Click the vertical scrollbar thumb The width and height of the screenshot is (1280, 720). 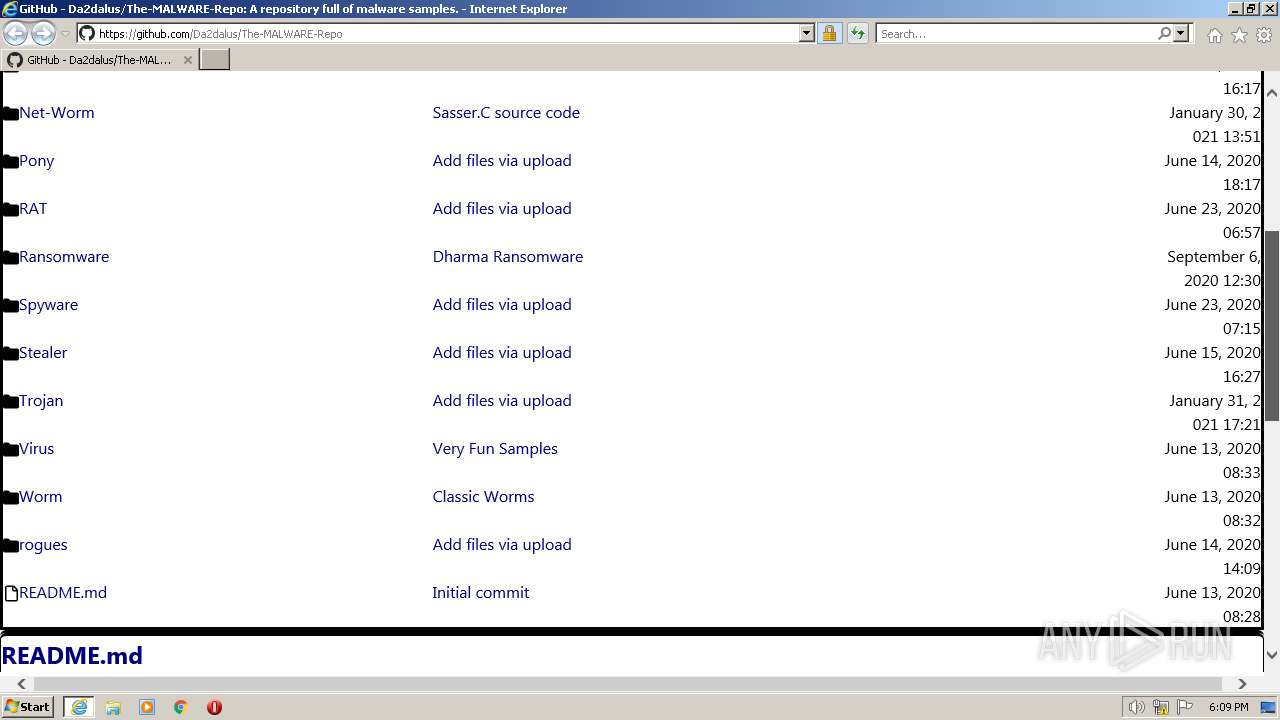[x=1272, y=325]
